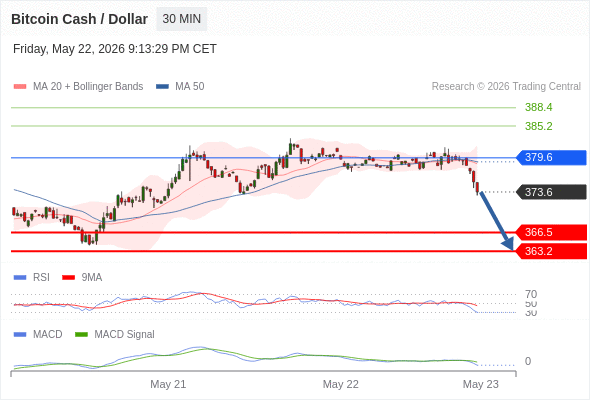Click the MACD Signal green legend marker
The height and width of the screenshot is (400, 590).
tap(81, 335)
